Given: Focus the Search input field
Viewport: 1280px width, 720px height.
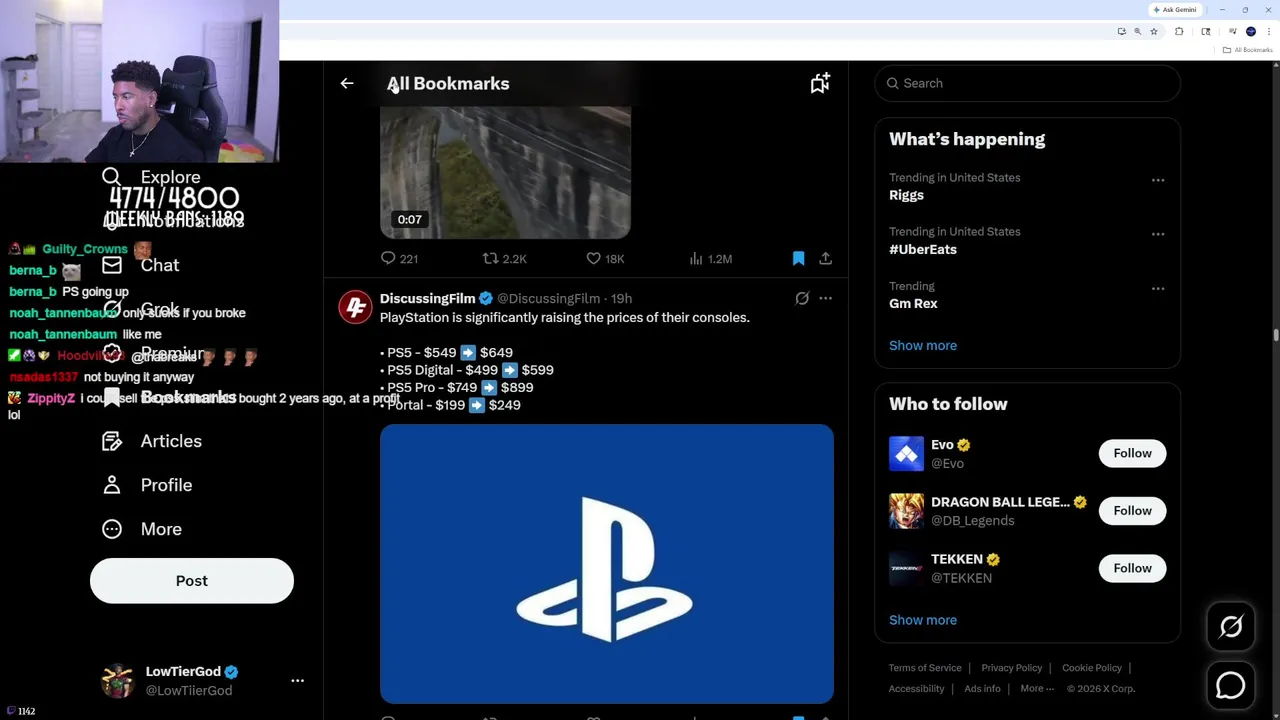Looking at the screenshot, I should click(1028, 83).
